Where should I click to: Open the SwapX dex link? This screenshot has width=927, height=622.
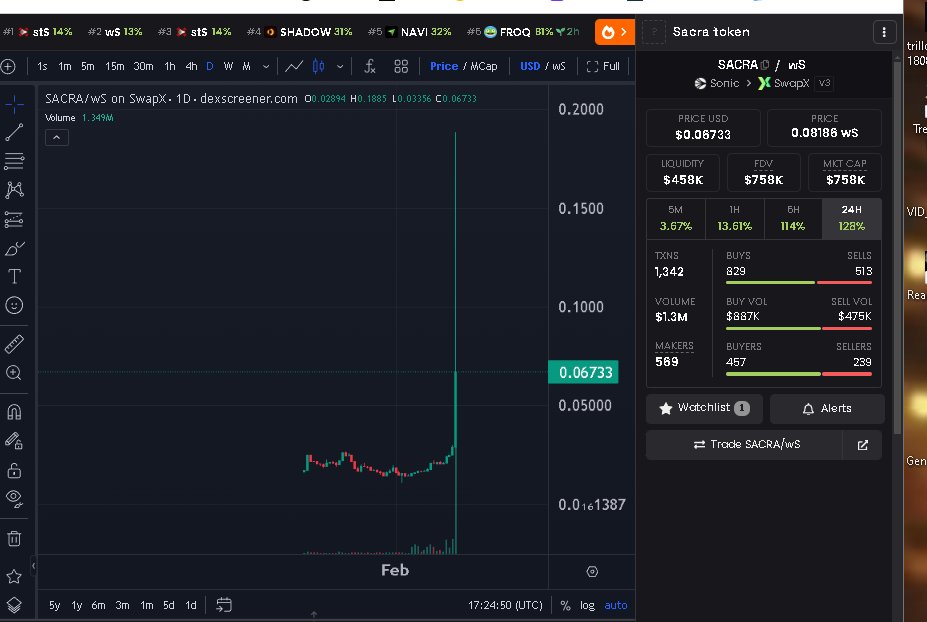[x=783, y=83]
